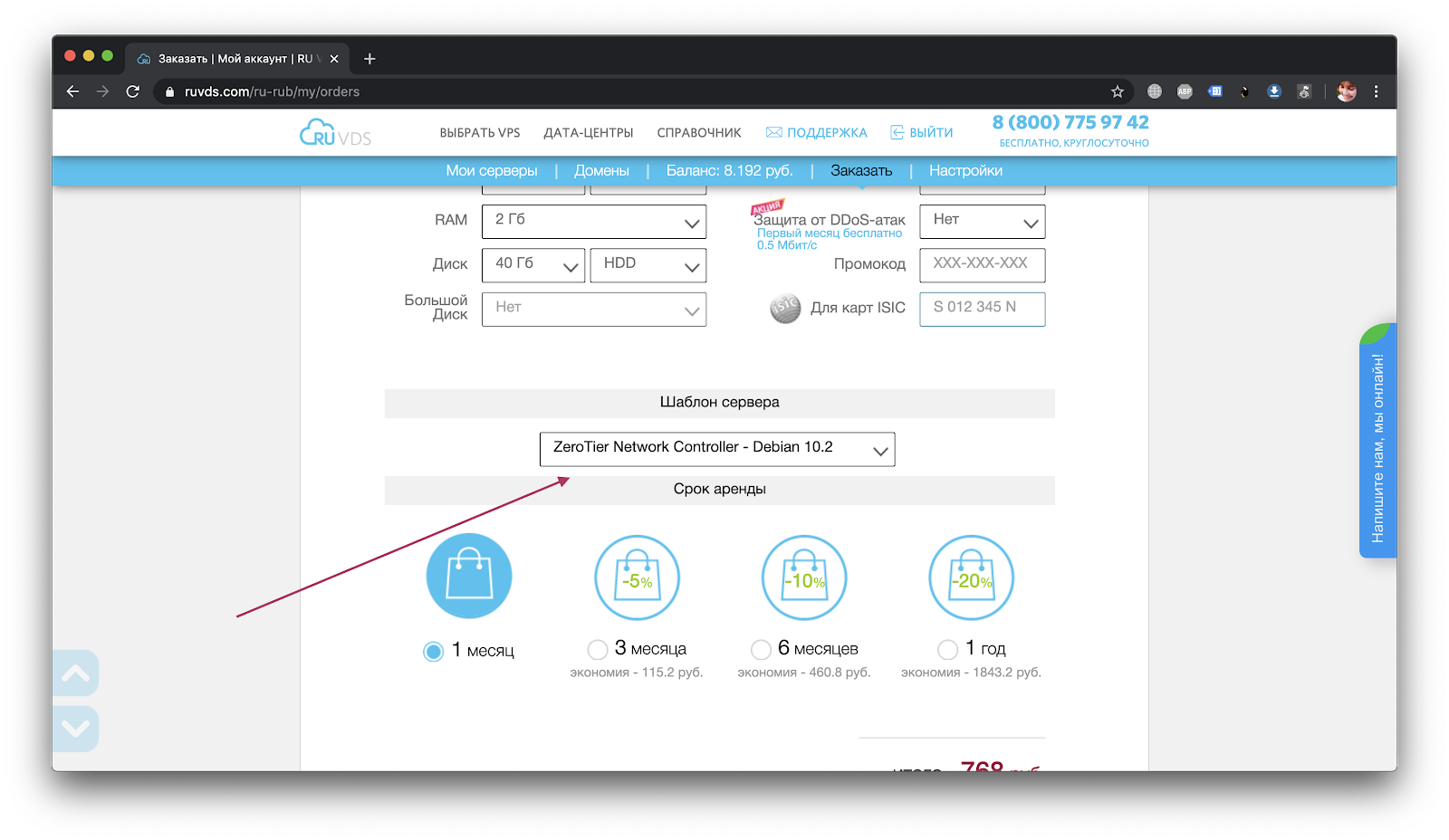
Task: Open the Напишите нам online chat widget
Action: click(1377, 441)
